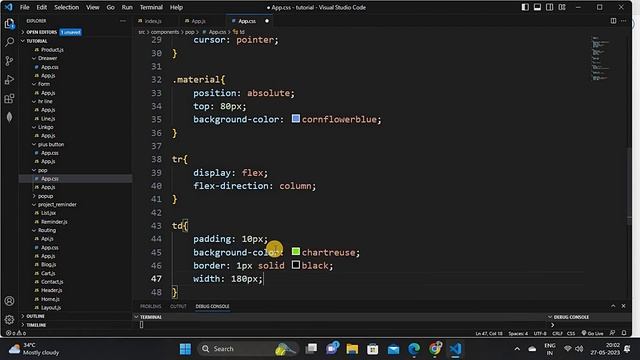Open the File menu
The width and height of the screenshot is (640, 360).
(x=24, y=7)
